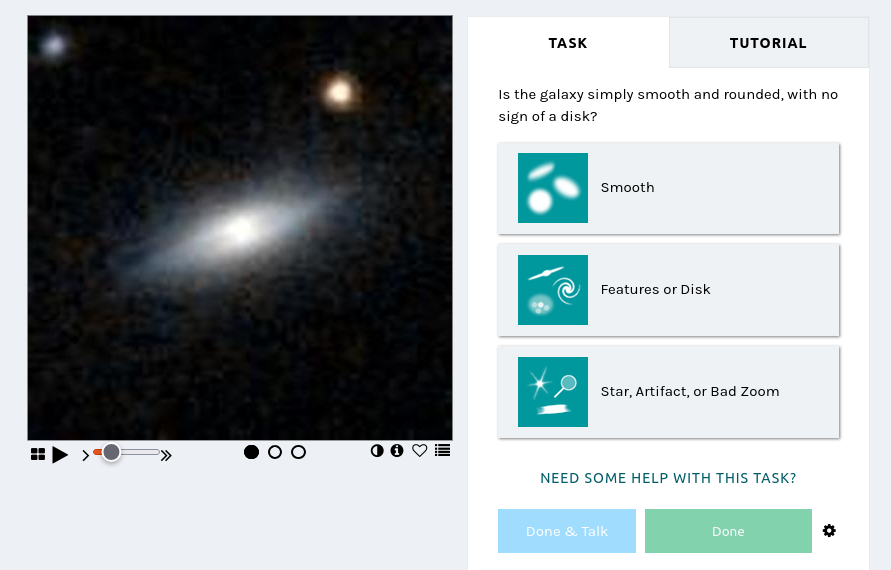Select the third frame dot

298,452
